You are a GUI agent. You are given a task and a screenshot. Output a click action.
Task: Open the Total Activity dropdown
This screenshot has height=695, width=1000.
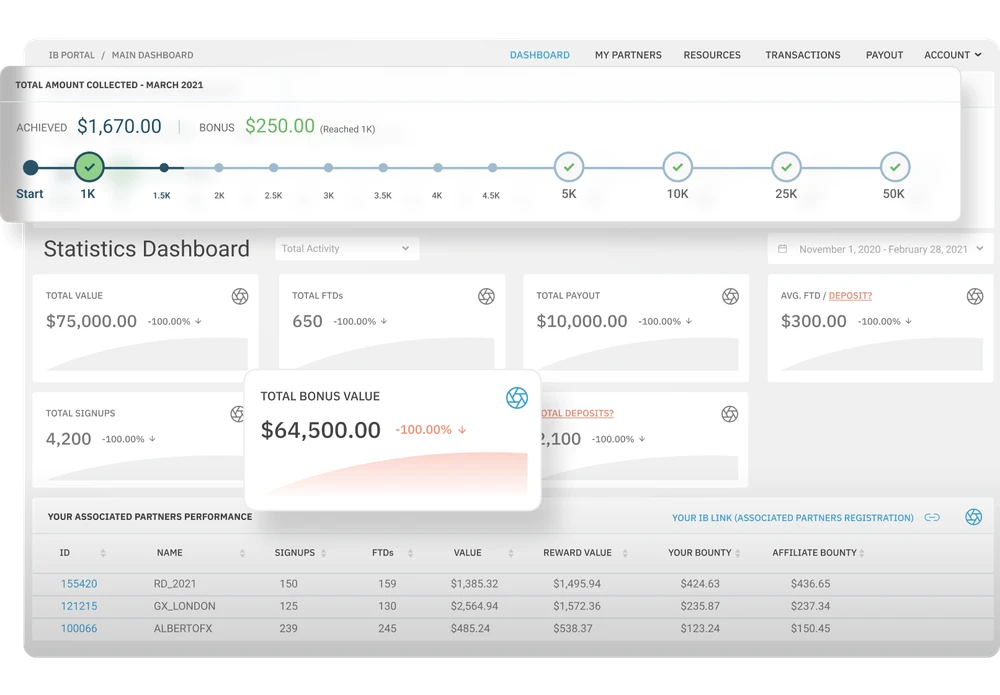pos(347,249)
